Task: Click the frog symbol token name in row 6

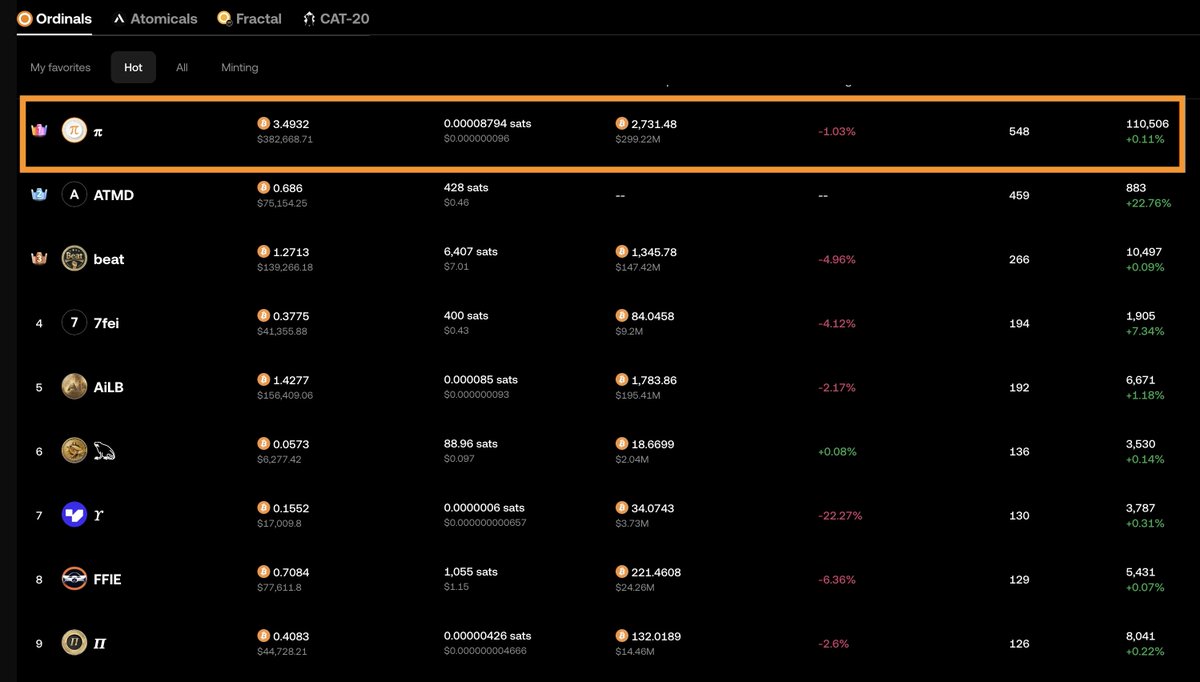Action: 105,452
